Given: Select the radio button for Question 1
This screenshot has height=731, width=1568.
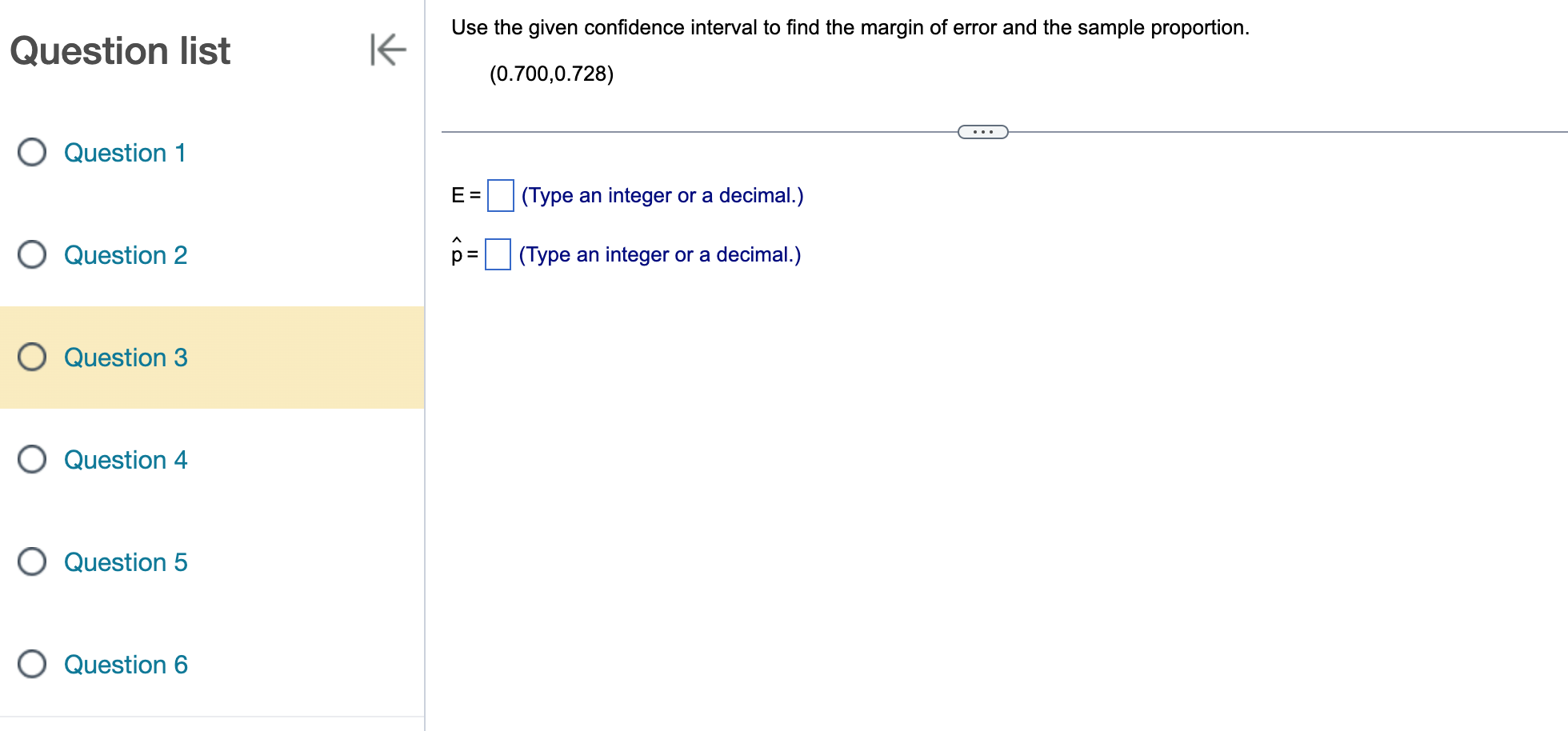Looking at the screenshot, I should point(31,152).
